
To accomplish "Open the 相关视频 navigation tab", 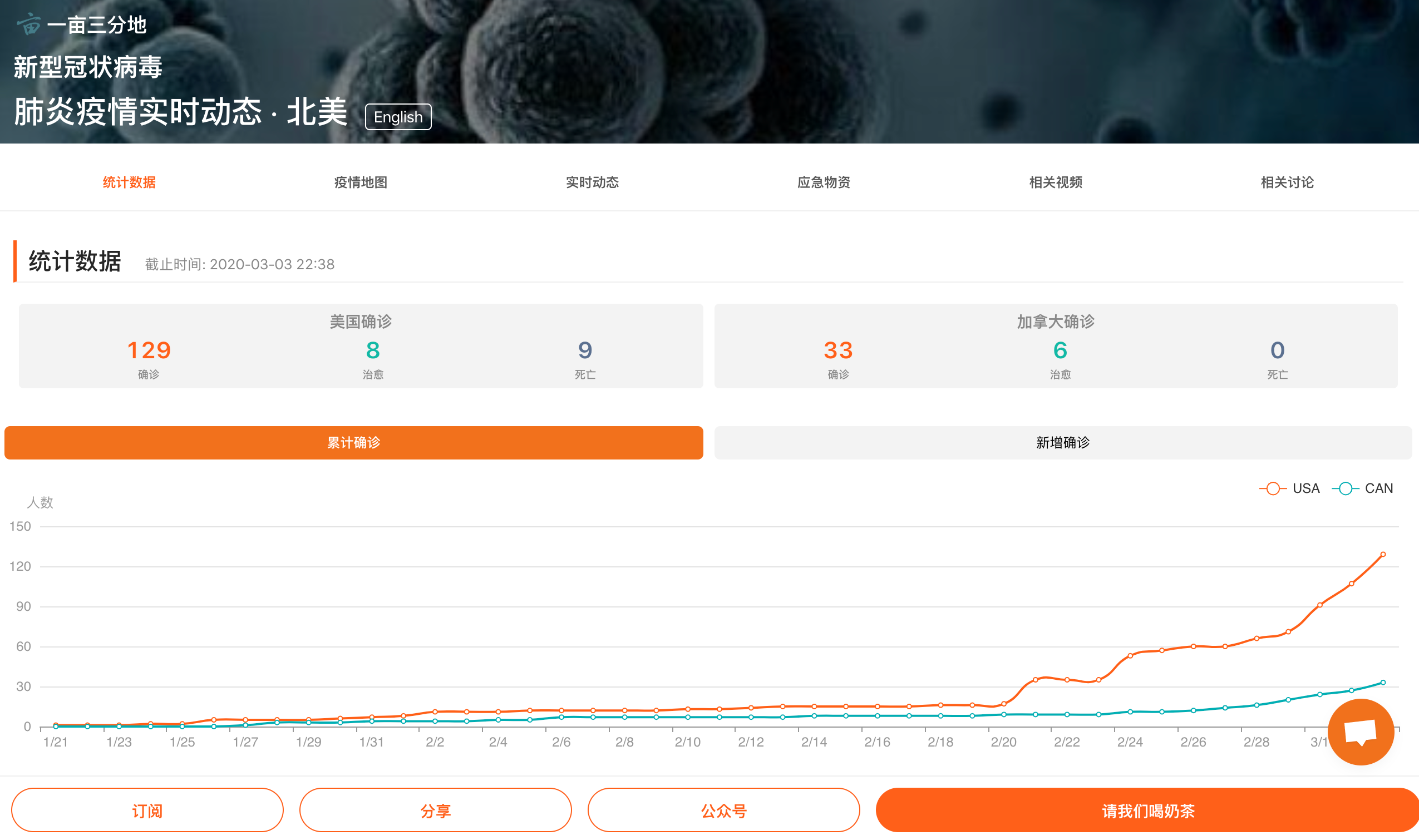I will (1056, 182).
